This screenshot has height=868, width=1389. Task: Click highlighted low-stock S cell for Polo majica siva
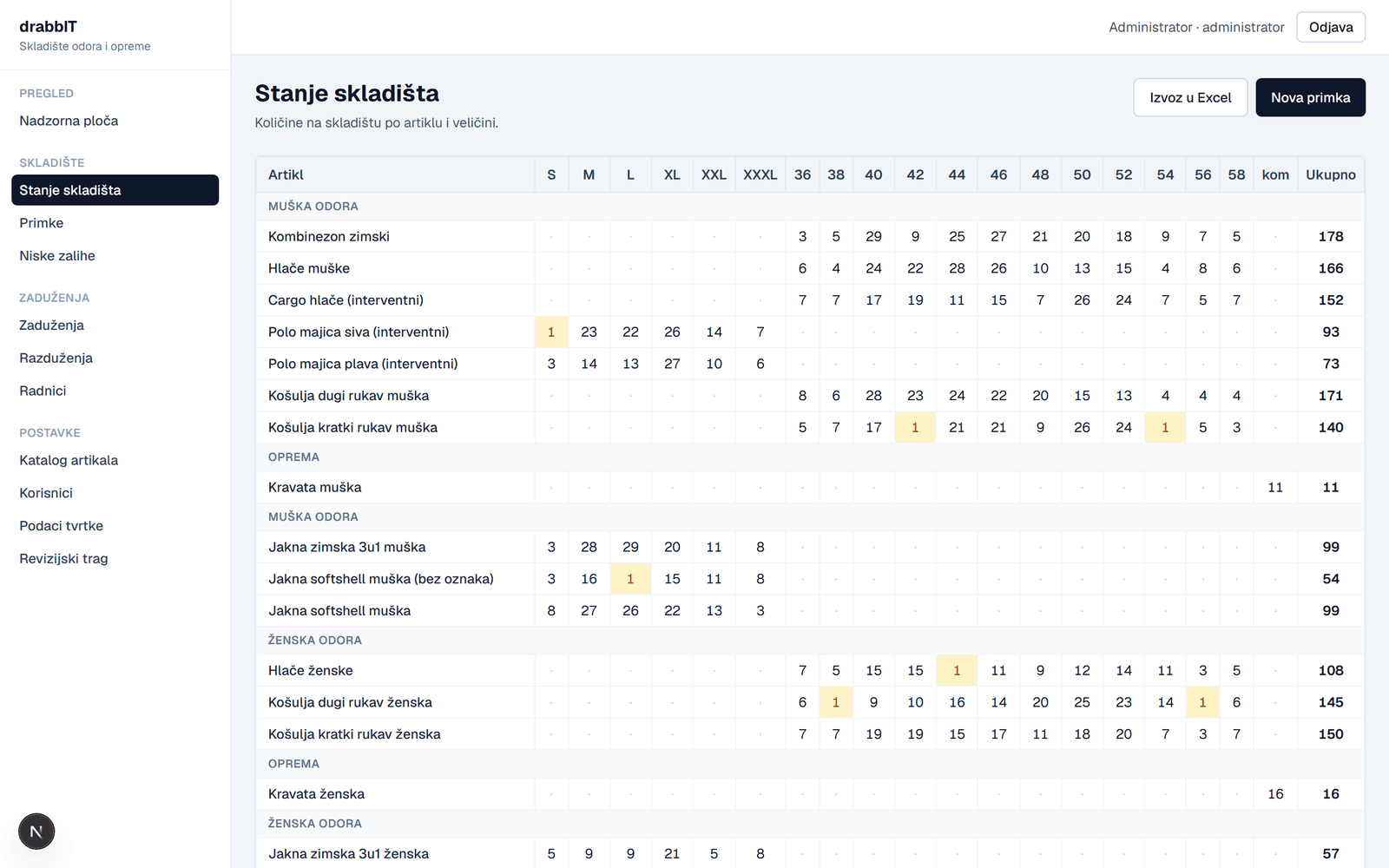(551, 332)
